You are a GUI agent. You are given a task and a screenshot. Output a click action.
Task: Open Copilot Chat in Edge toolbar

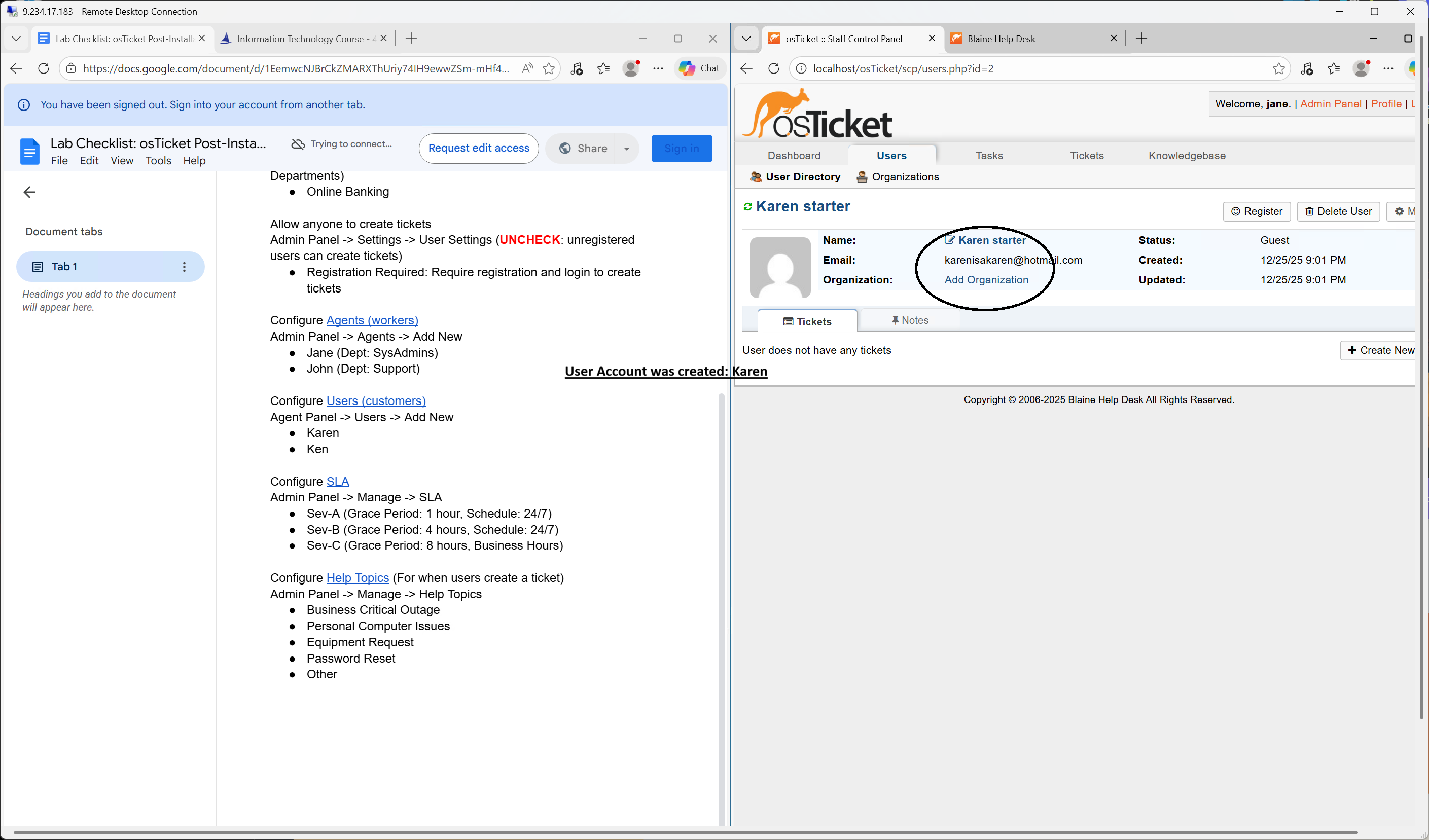click(x=699, y=68)
